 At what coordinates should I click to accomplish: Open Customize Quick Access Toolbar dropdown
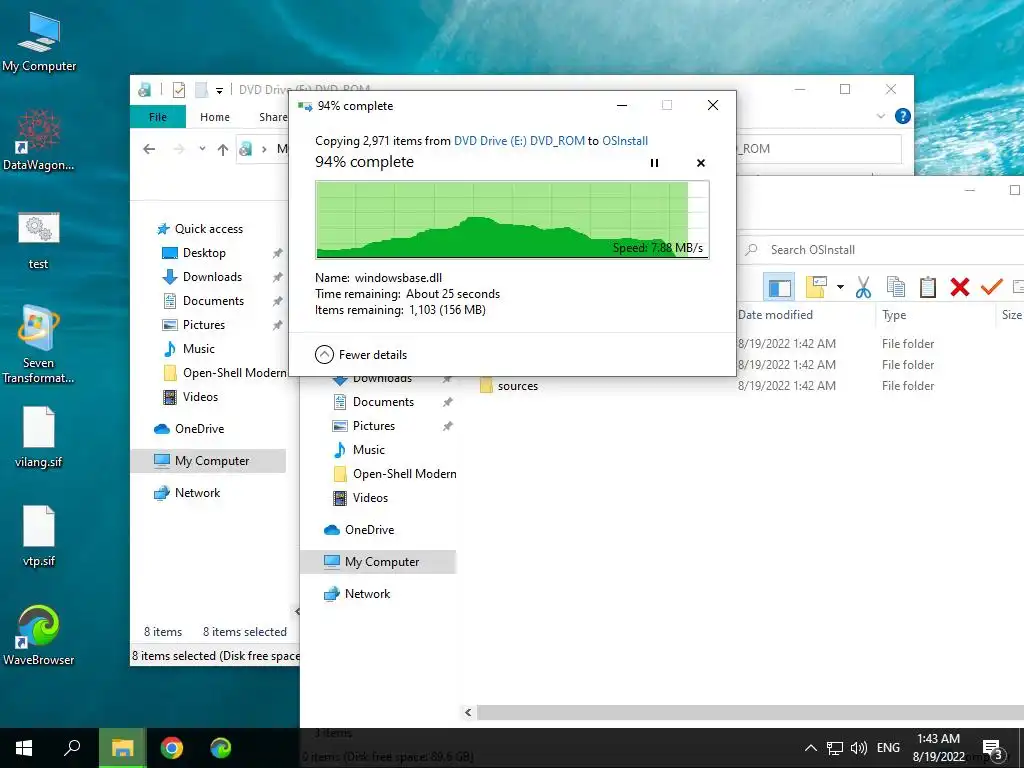click(x=219, y=90)
